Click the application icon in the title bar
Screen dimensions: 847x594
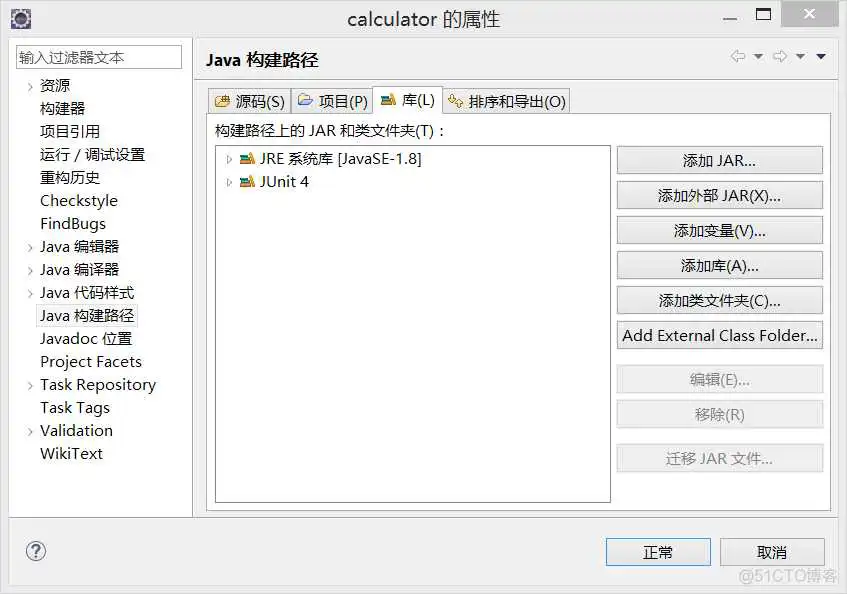click(22, 18)
